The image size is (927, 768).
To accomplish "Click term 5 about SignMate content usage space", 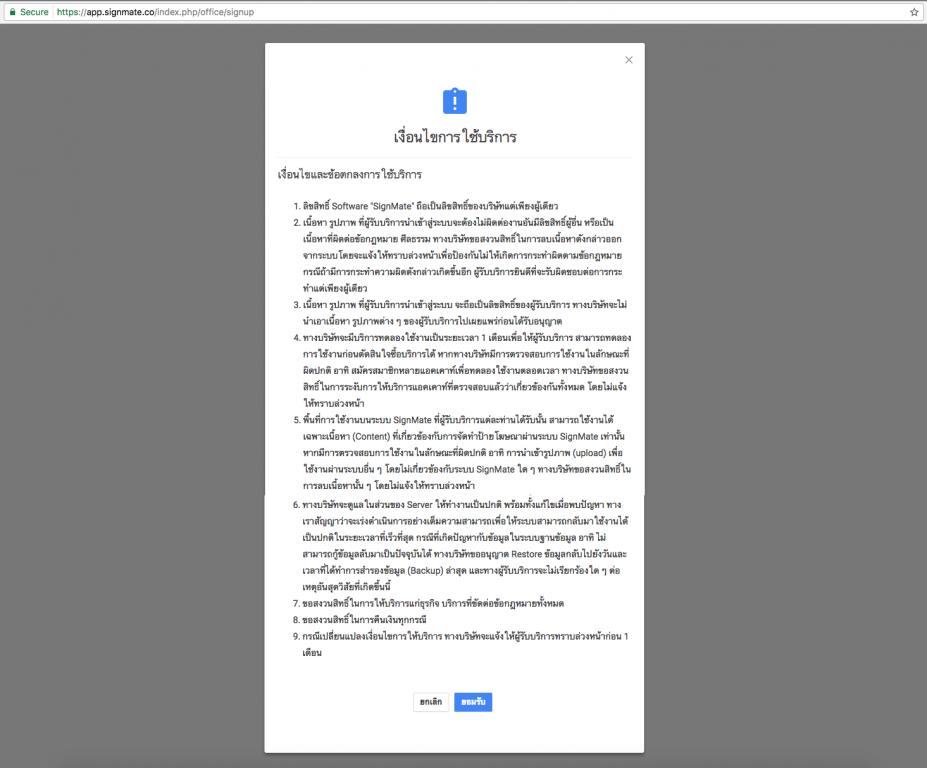I will [467, 453].
